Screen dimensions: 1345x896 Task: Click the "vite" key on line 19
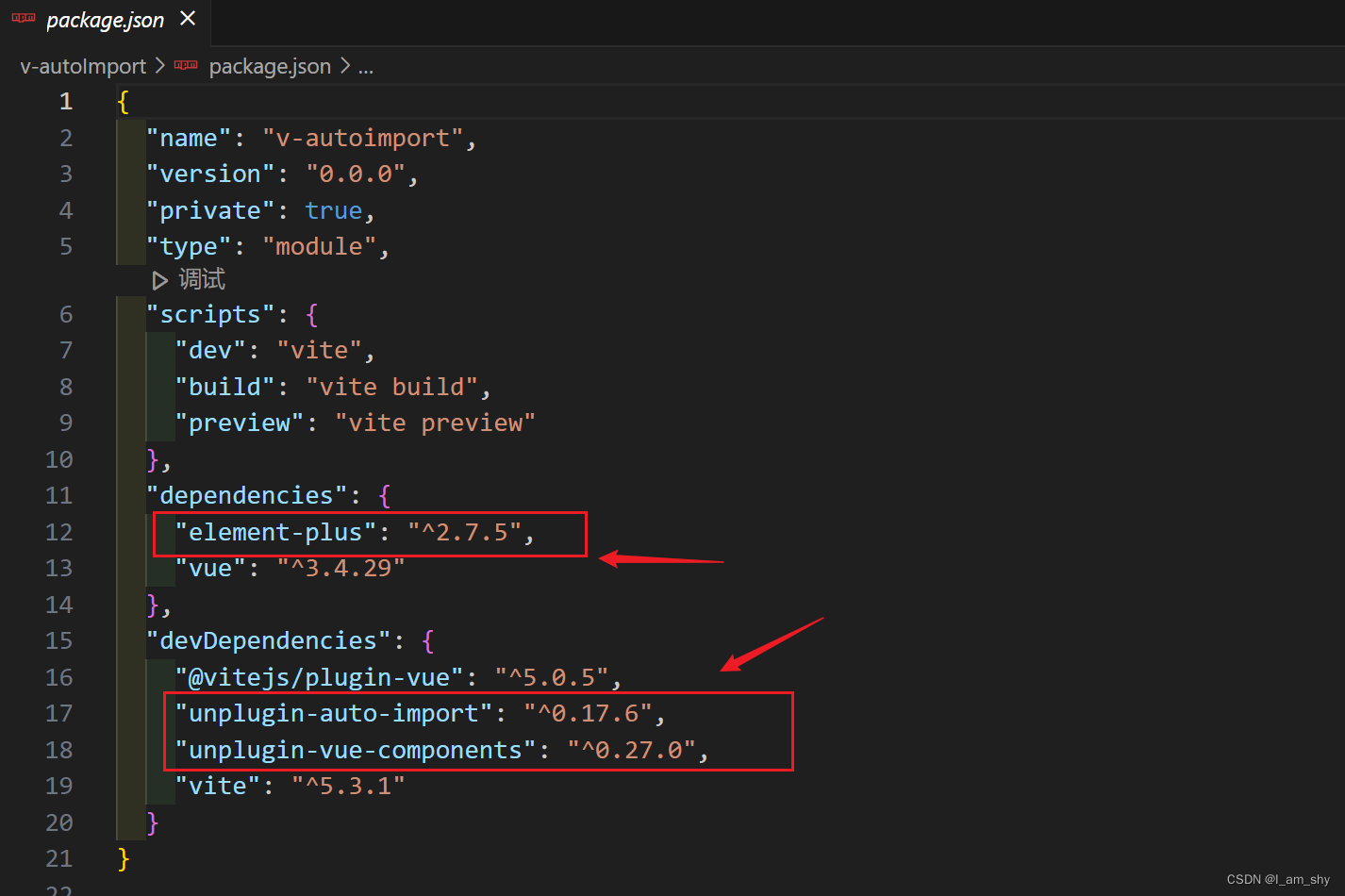(218, 786)
